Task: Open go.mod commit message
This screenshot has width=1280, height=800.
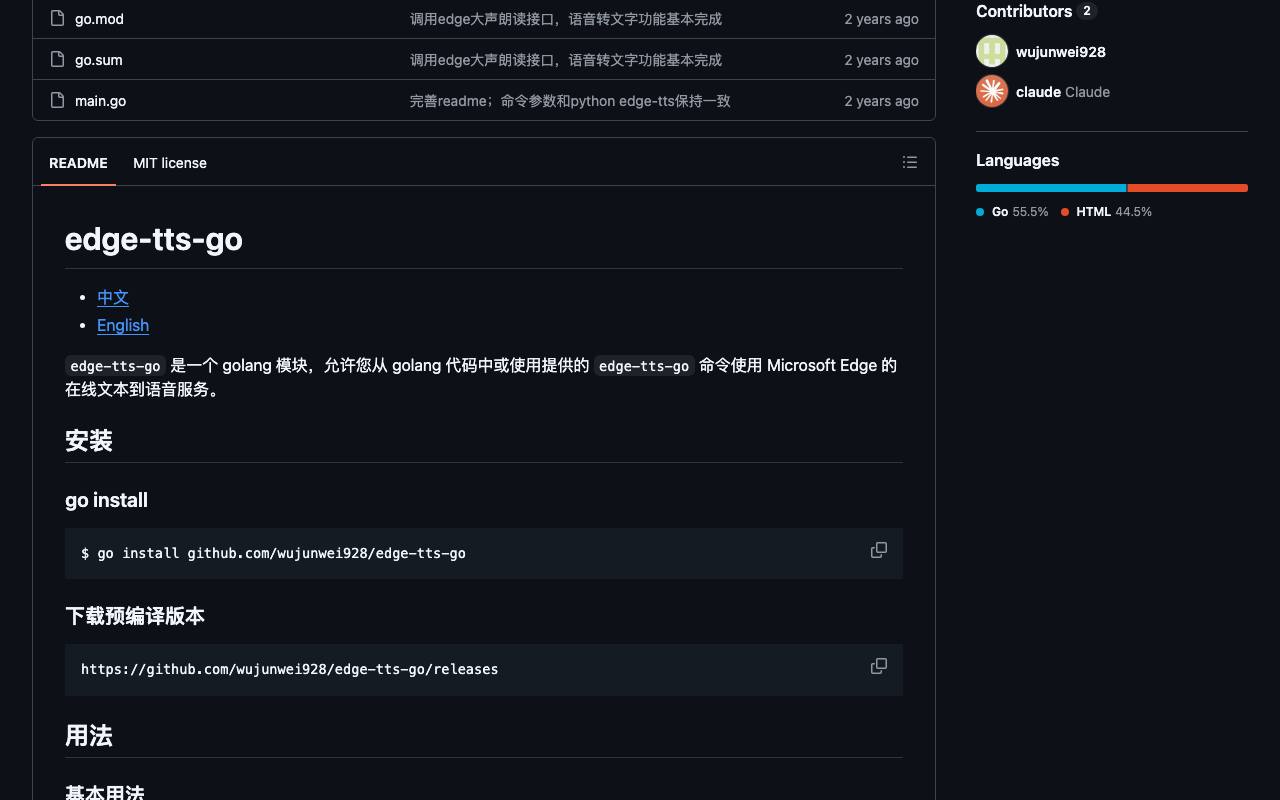Action: [566, 19]
